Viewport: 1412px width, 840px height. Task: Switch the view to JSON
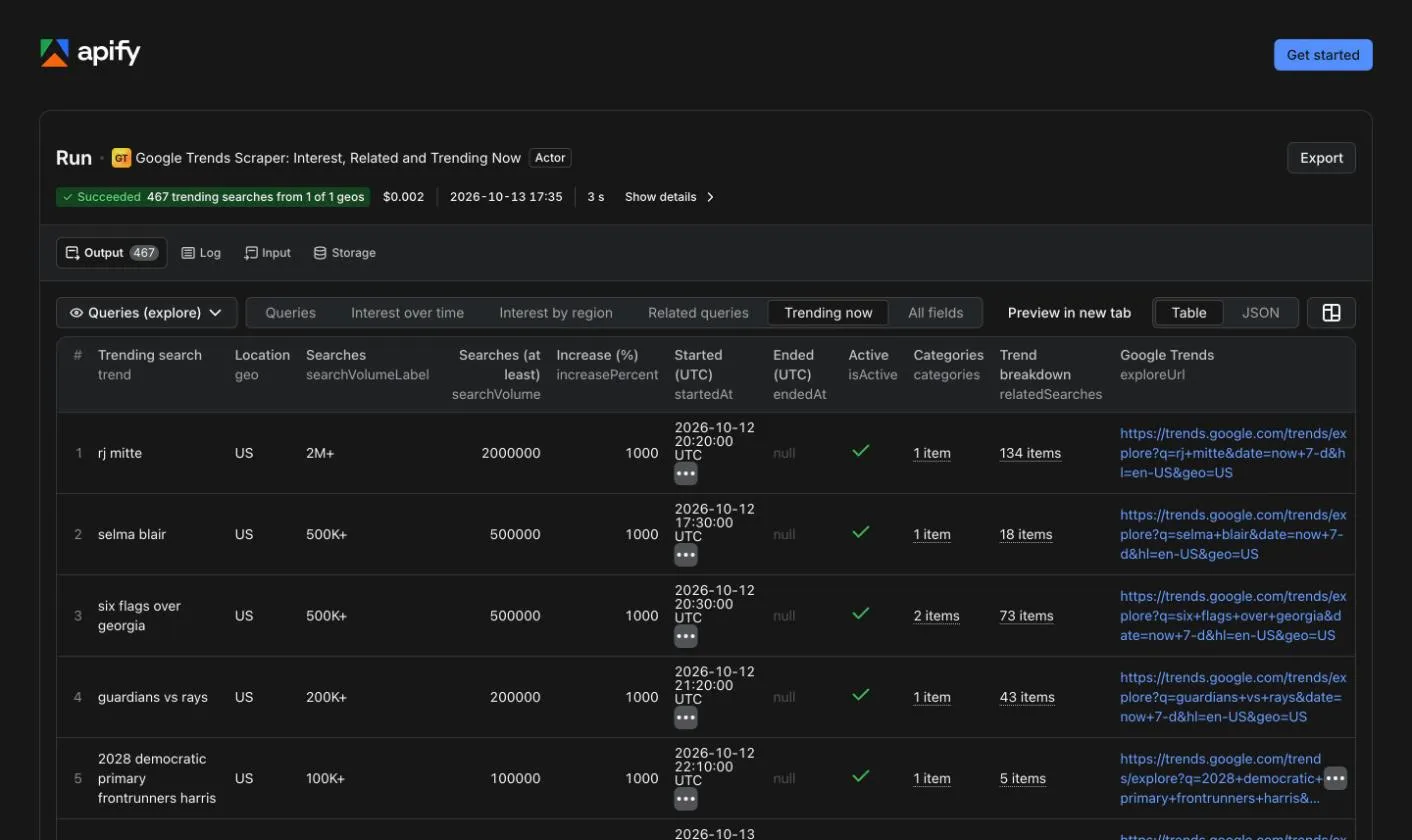[x=1260, y=313]
